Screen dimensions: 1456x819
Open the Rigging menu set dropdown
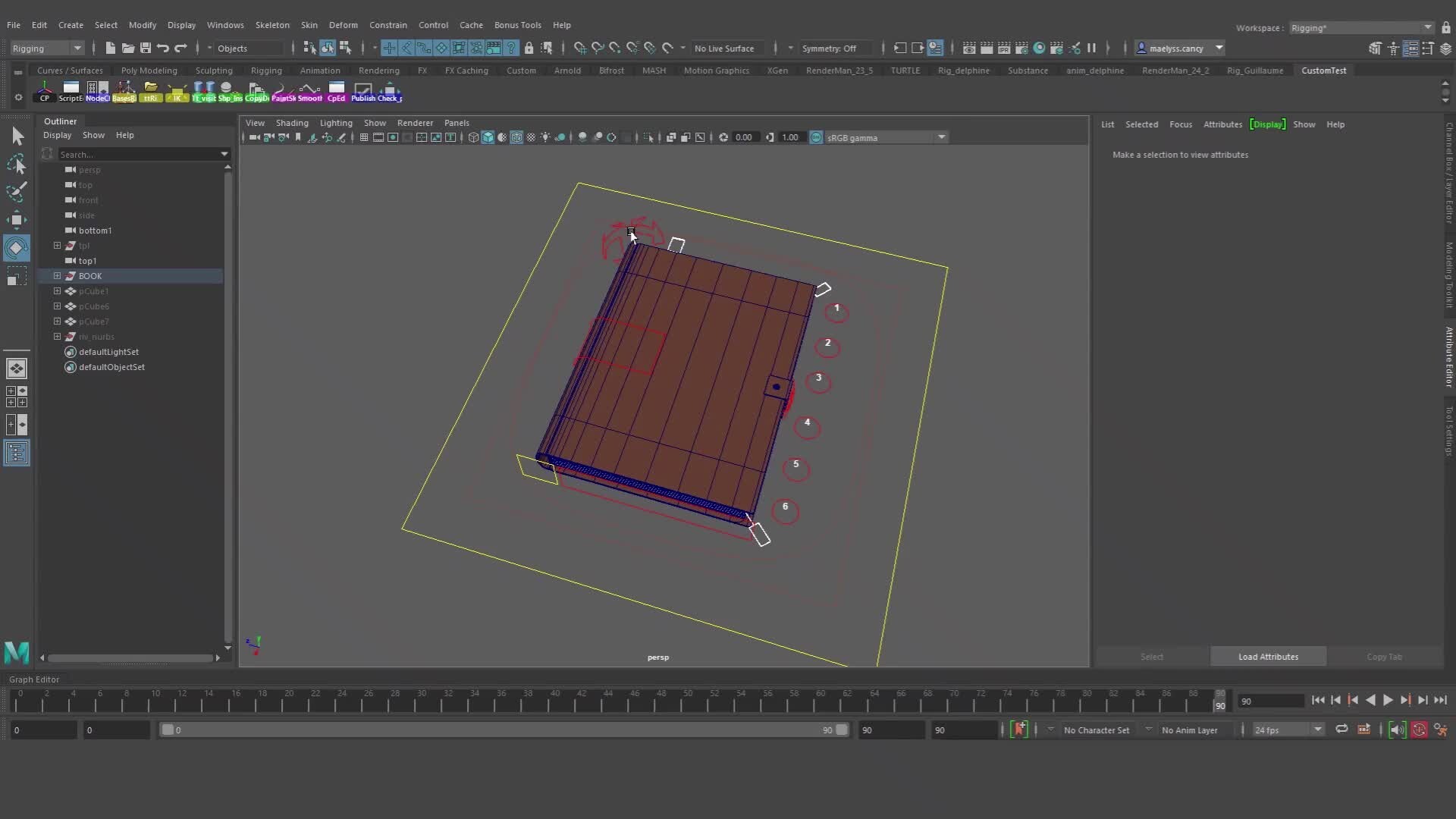(x=45, y=48)
